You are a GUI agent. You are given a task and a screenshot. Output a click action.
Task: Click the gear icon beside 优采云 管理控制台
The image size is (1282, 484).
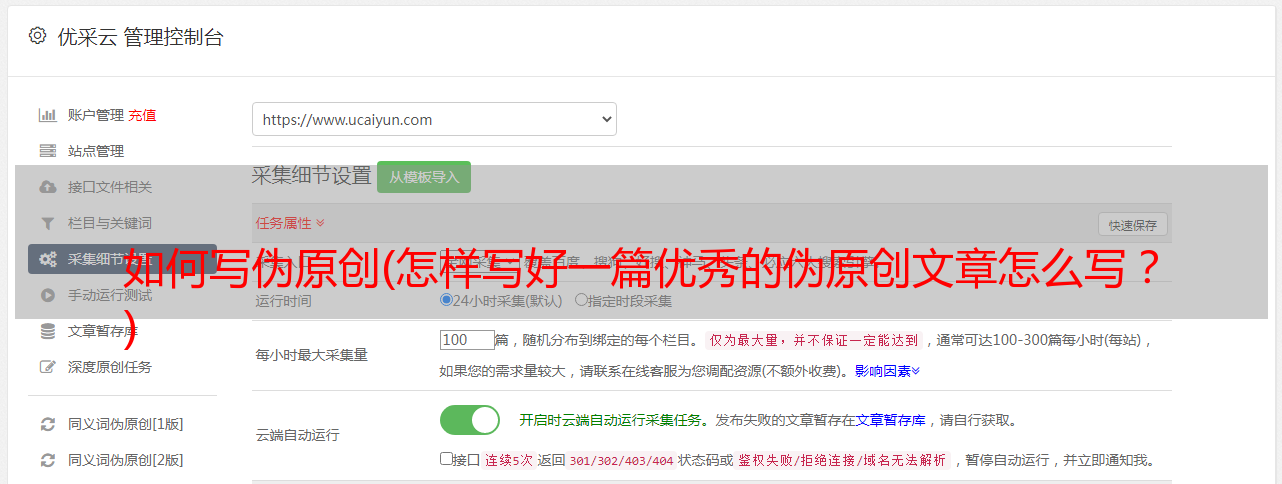pyautogui.click(x=37, y=36)
